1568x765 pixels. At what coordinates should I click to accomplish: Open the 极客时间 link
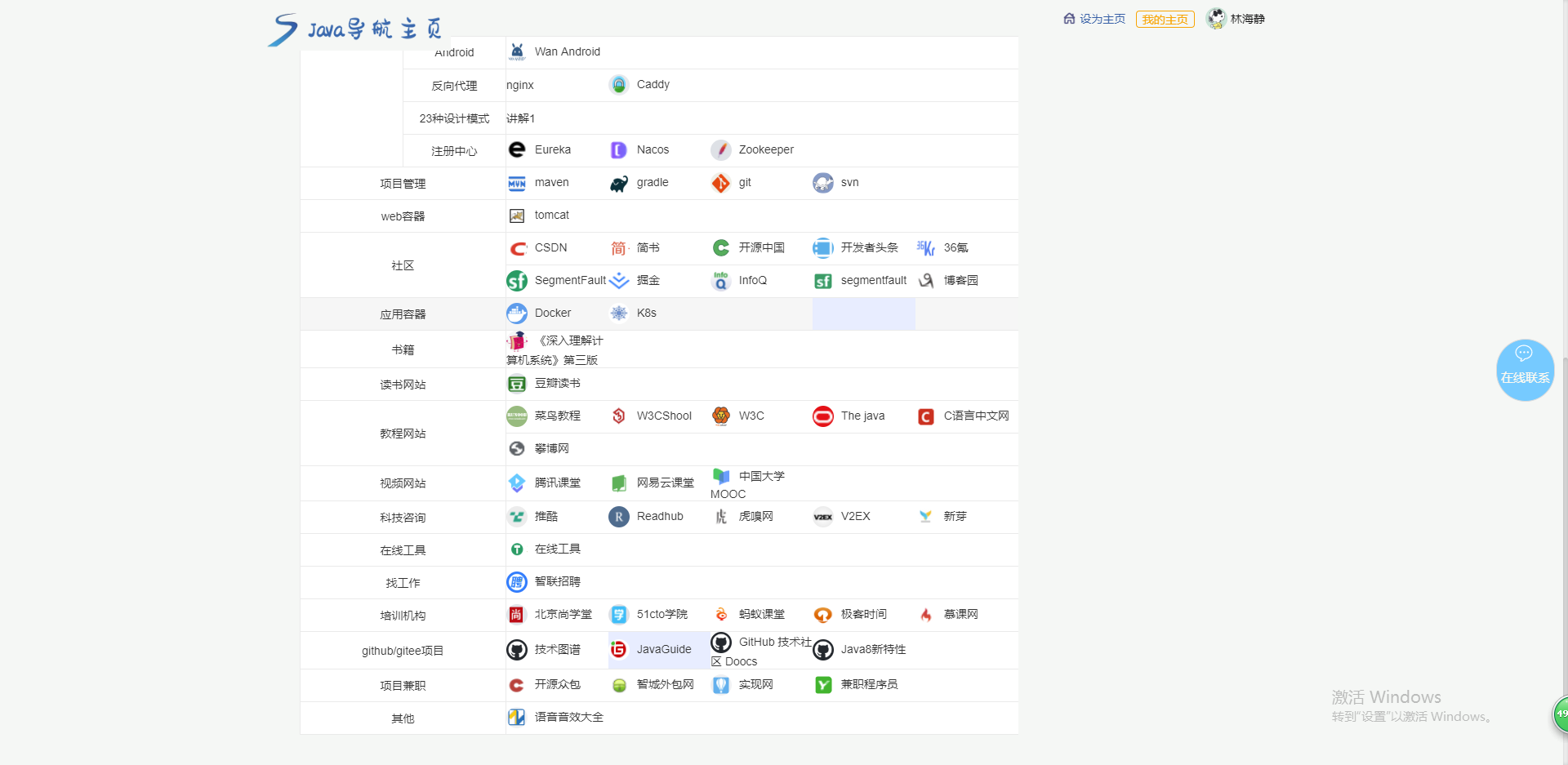point(864,614)
